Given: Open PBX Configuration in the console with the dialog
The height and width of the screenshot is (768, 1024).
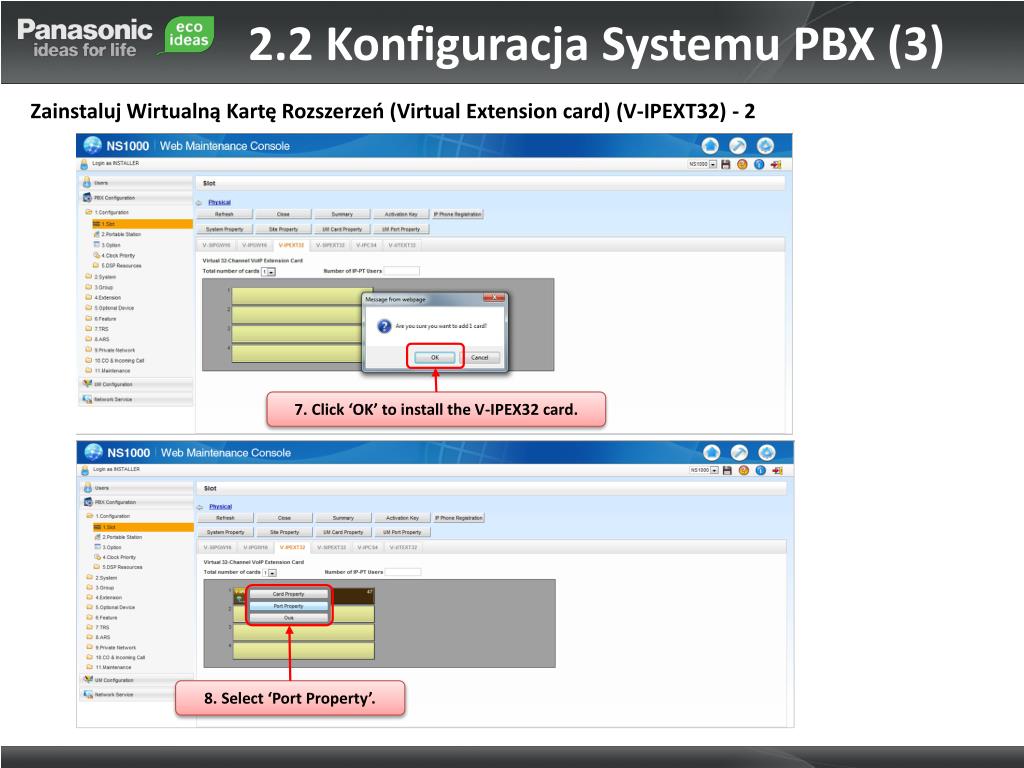Looking at the screenshot, I should coord(136,198).
